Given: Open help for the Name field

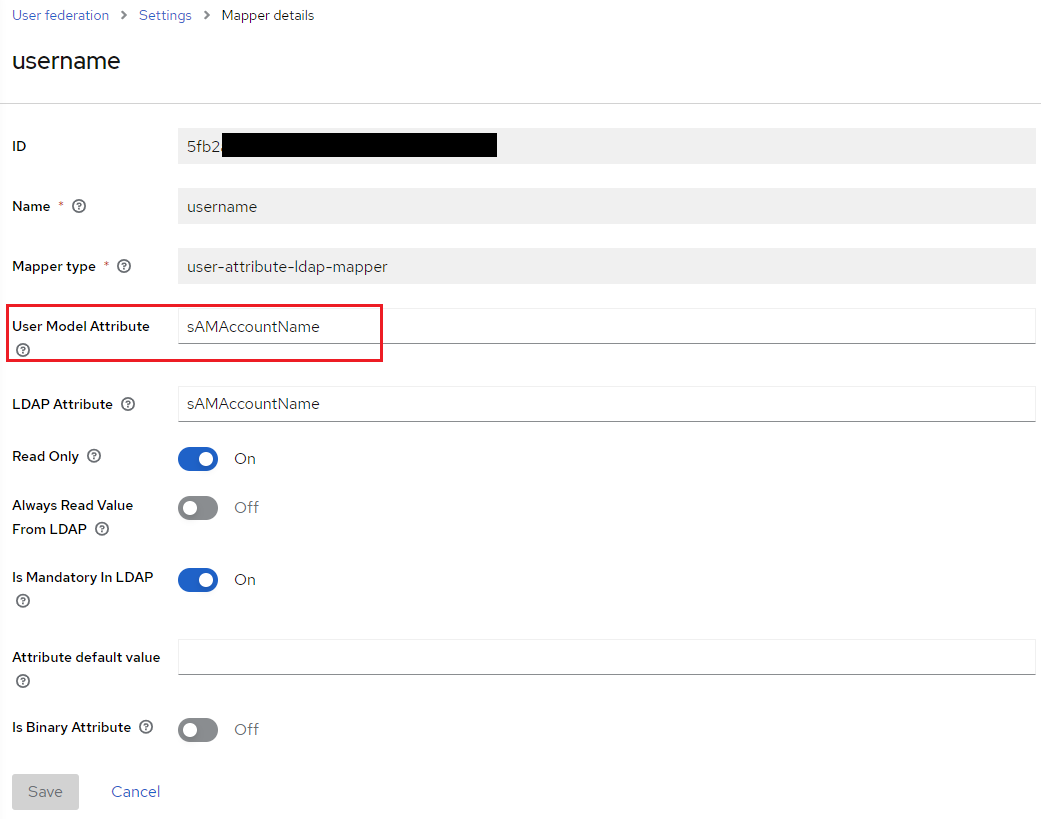Looking at the screenshot, I should coord(78,206).
